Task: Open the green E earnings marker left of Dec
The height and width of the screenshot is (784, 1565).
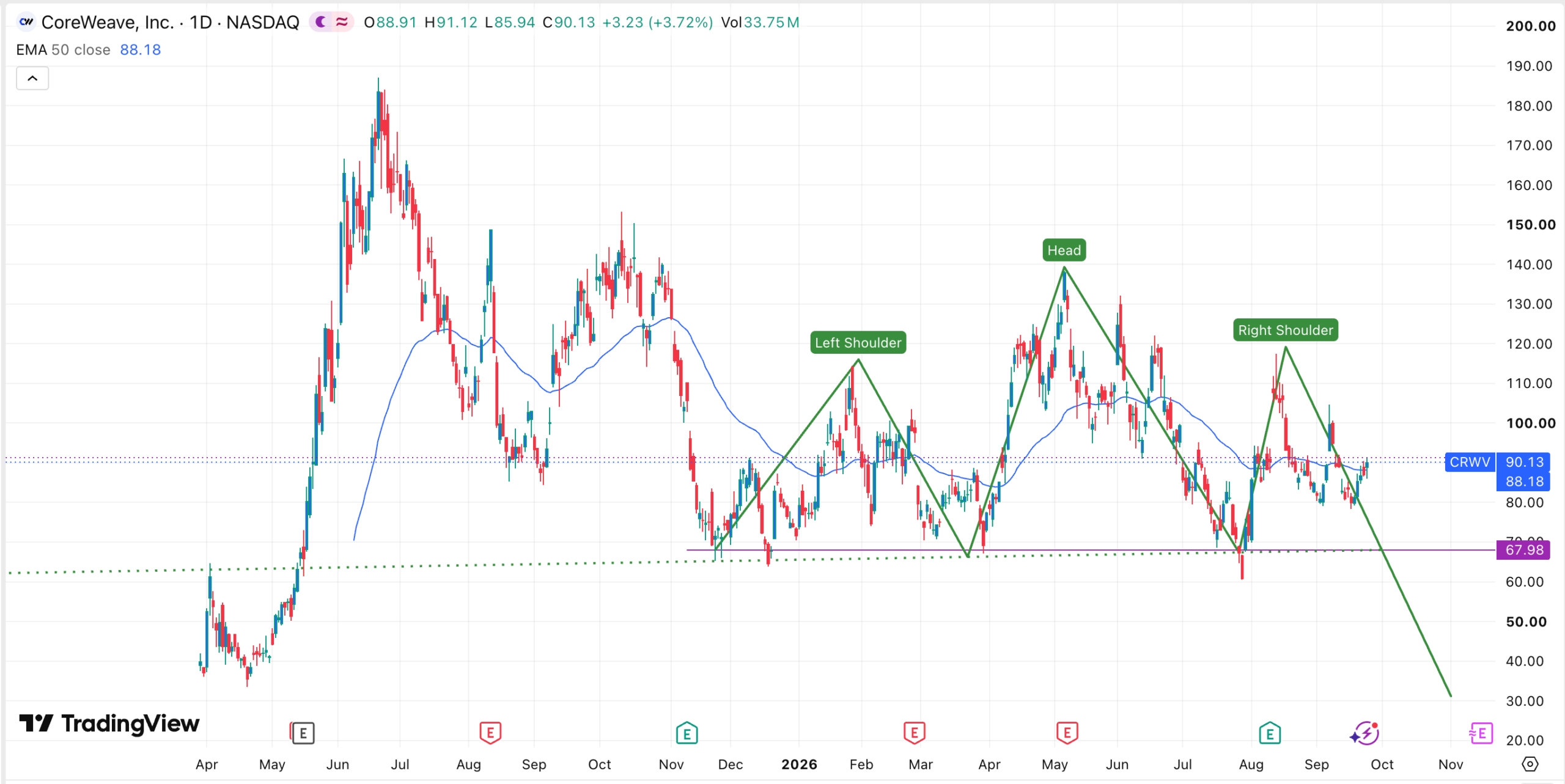Action: (687, 733)
